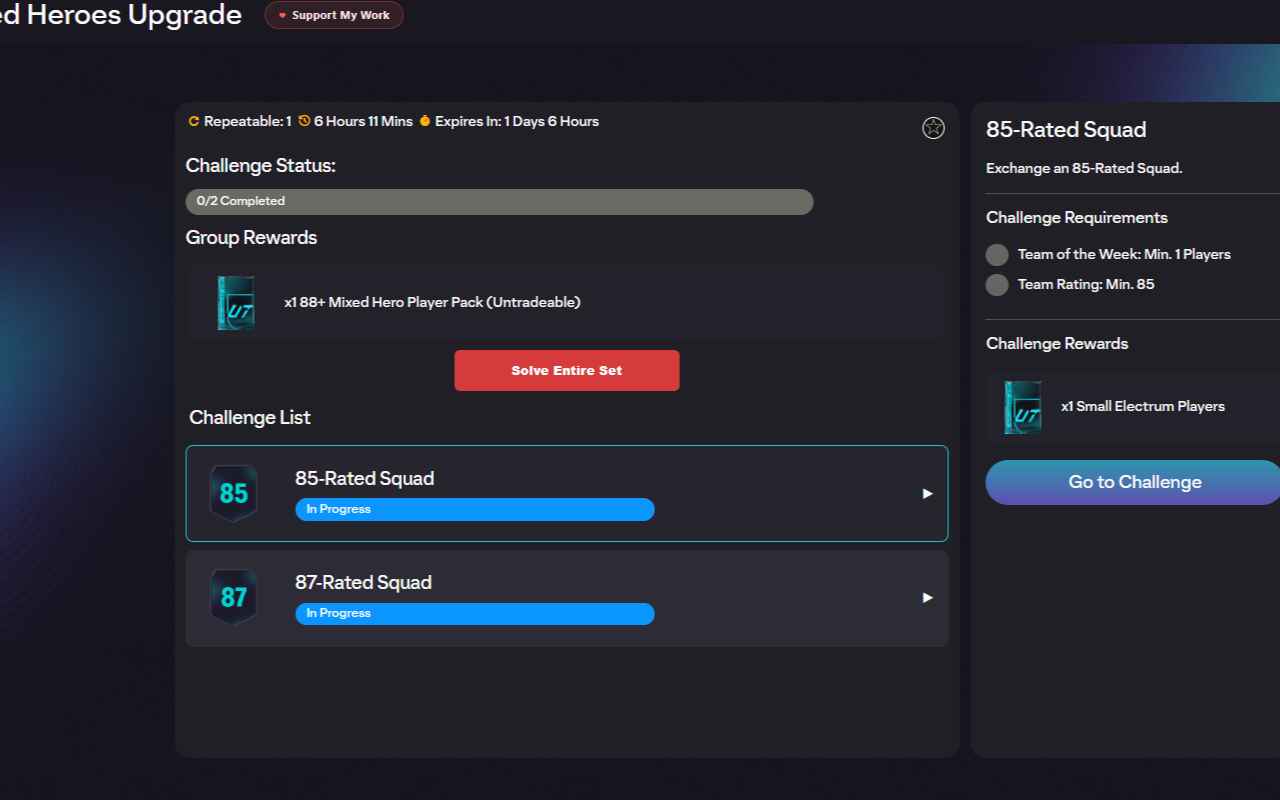This screenshot has height=800, width=1280.
Task: Click the 85-Rated Squad In Progress bar
Action: pyautogui.click(x=475, y=509)
